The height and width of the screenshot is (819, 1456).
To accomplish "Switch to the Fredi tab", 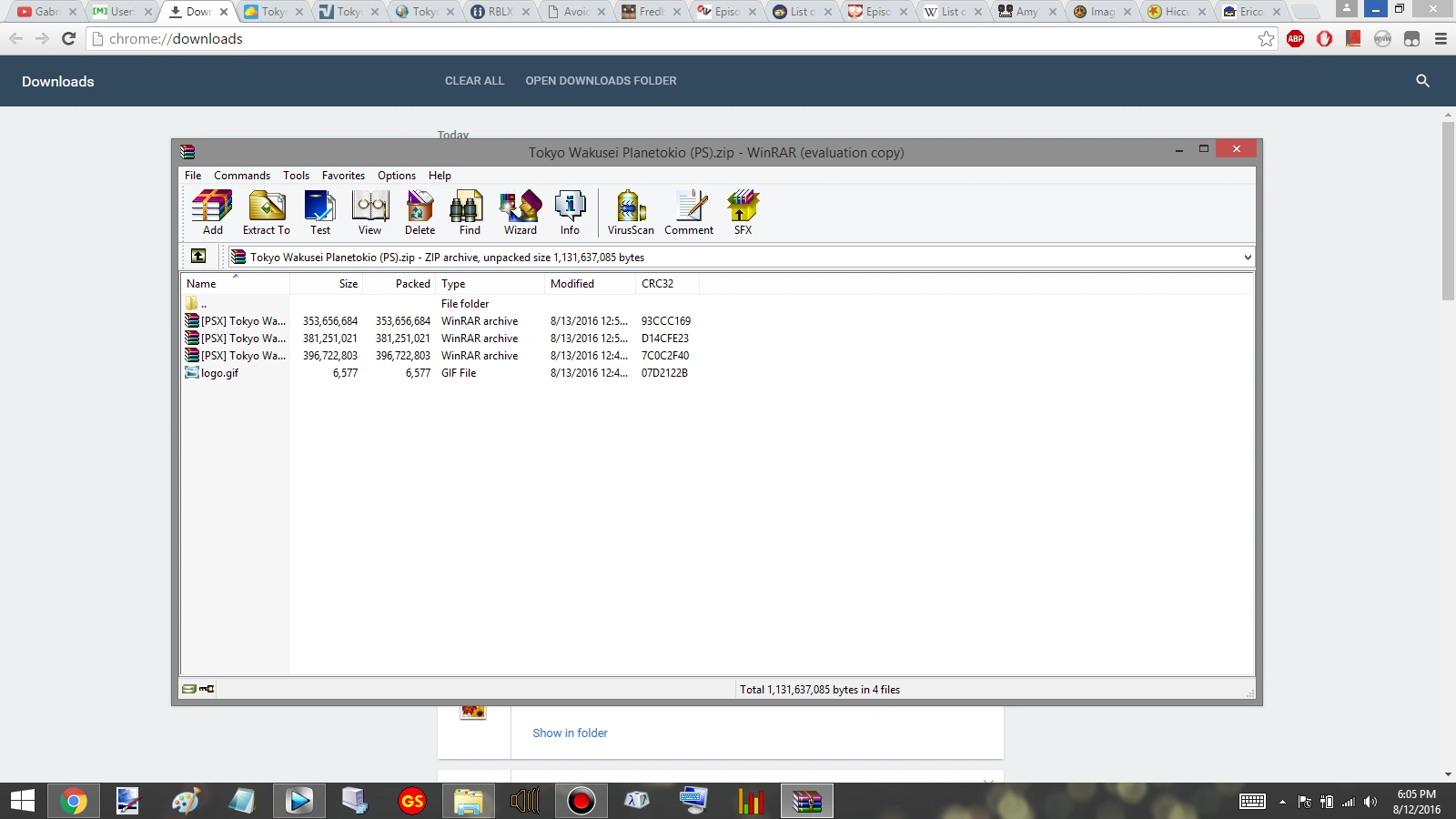I will point(651,12).
